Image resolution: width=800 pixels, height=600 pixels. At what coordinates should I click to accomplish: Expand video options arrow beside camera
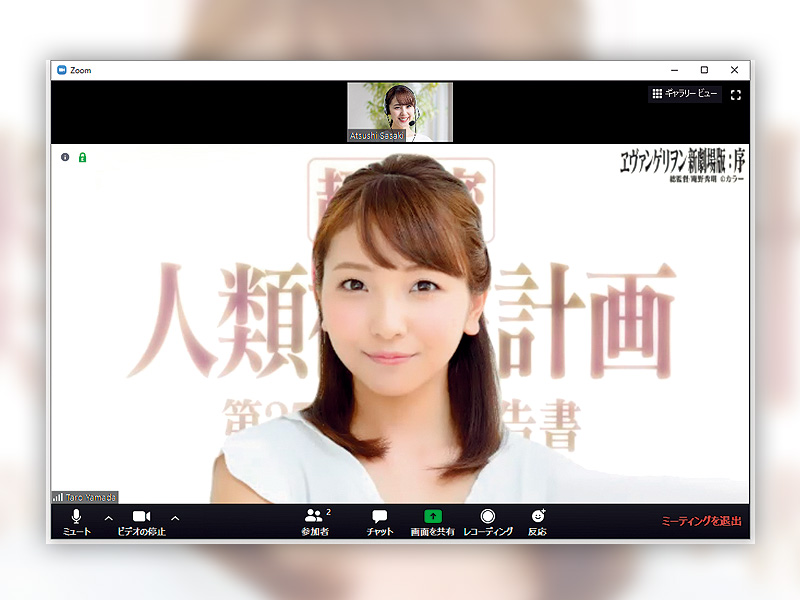(175, 518)
